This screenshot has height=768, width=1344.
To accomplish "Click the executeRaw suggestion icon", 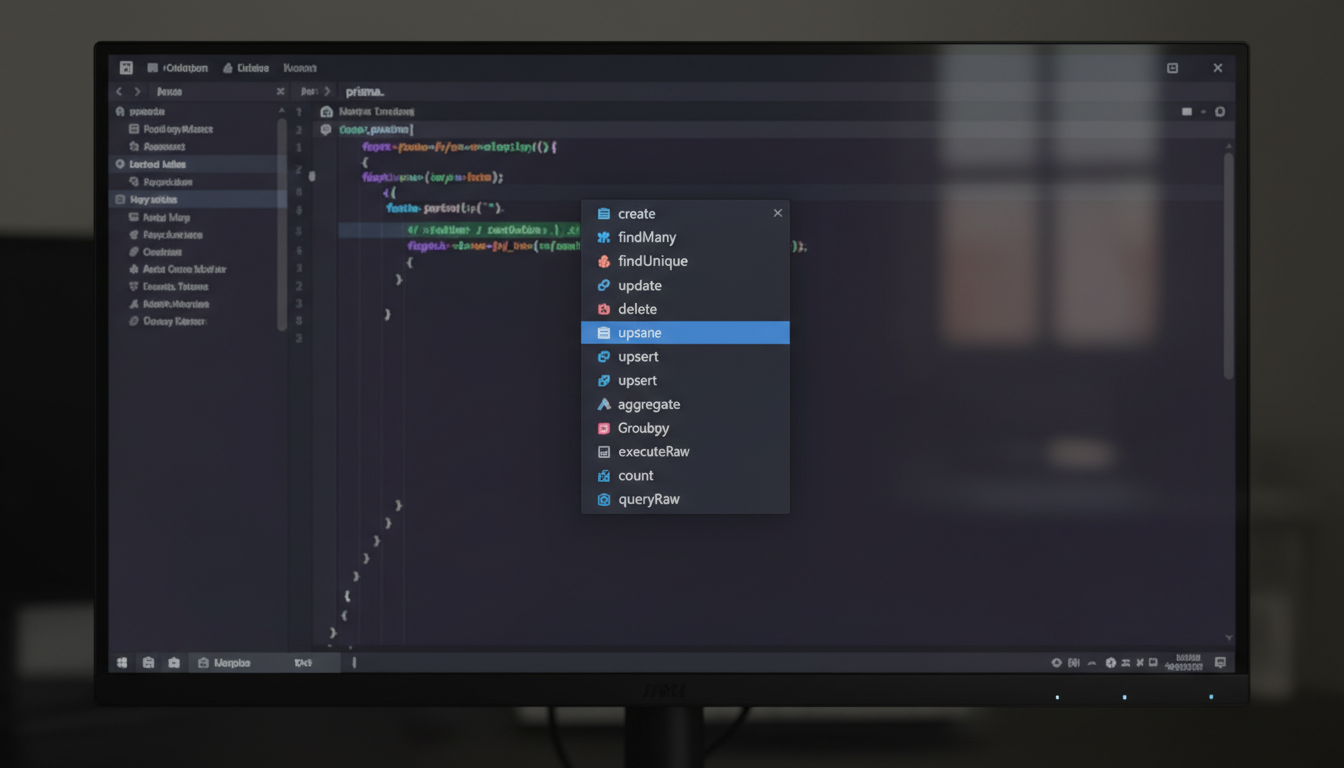I will coord(604,452).
